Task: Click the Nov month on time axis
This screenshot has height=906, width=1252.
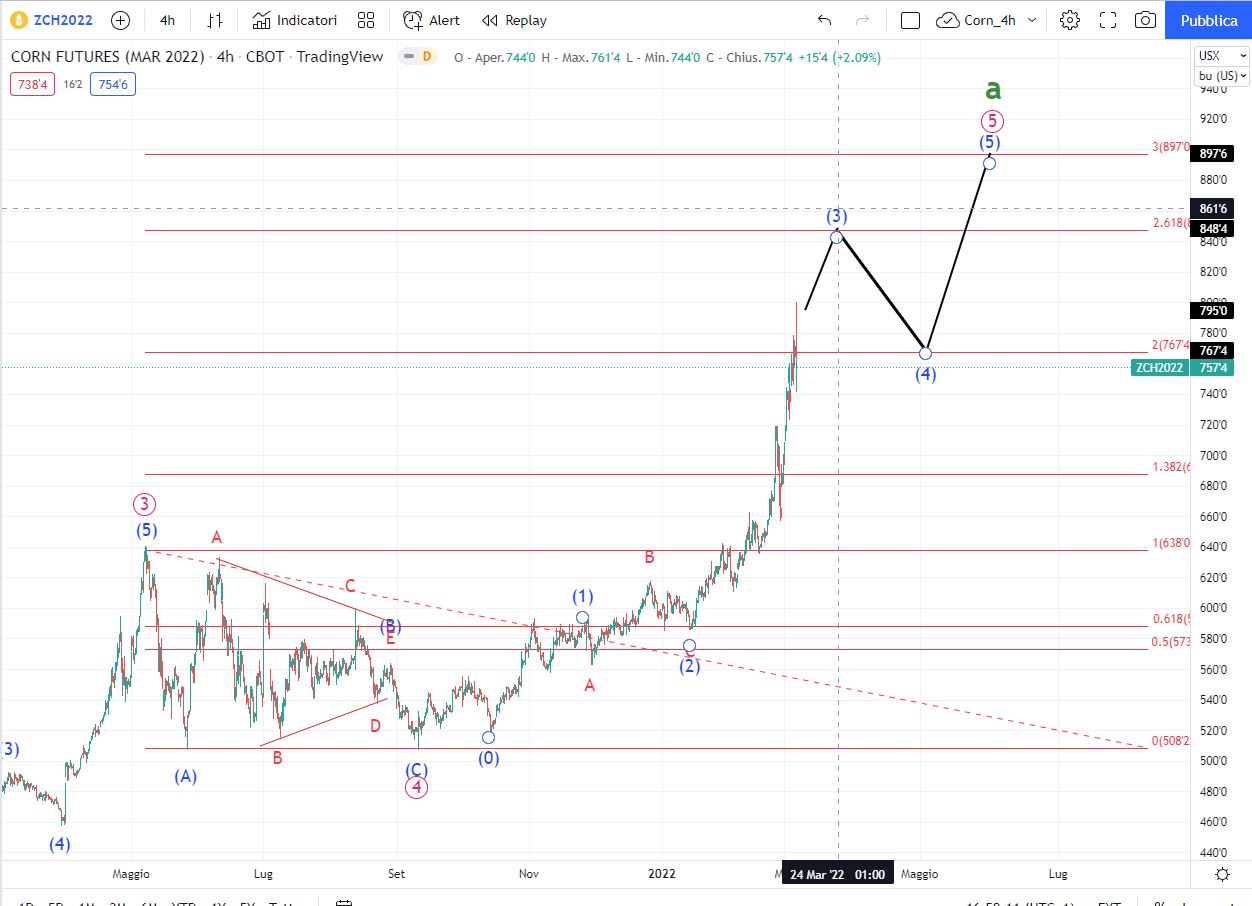Action: 529,874
